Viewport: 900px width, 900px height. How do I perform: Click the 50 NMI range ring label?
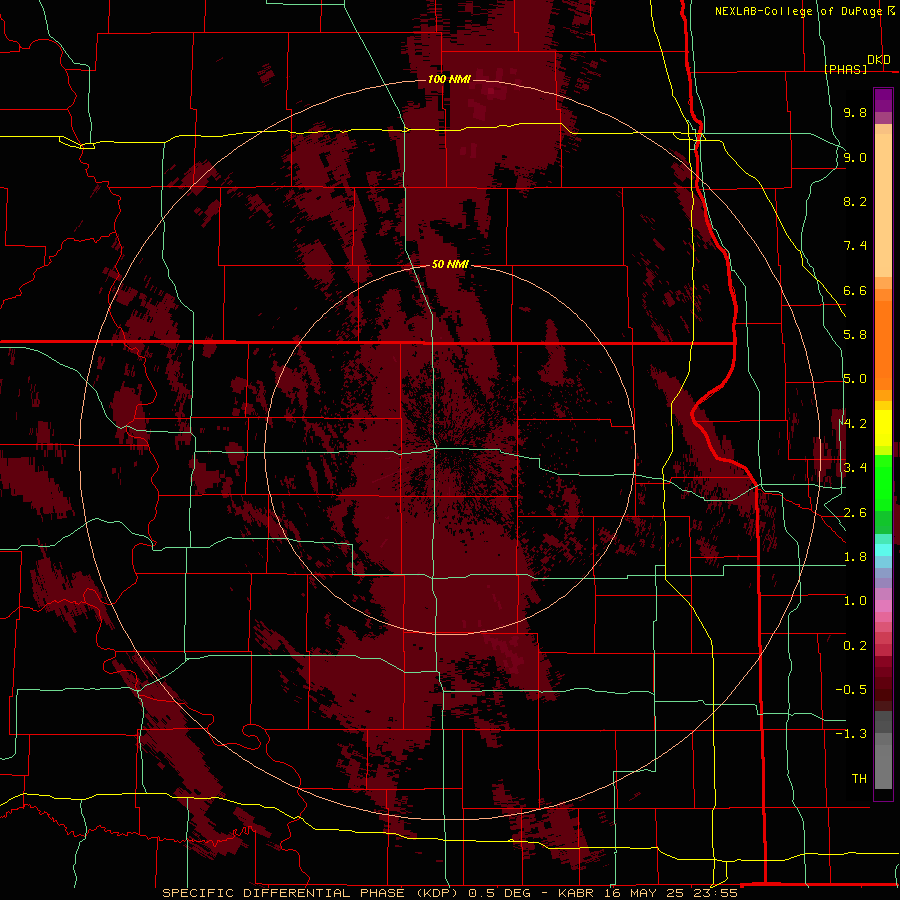[450, 264]
